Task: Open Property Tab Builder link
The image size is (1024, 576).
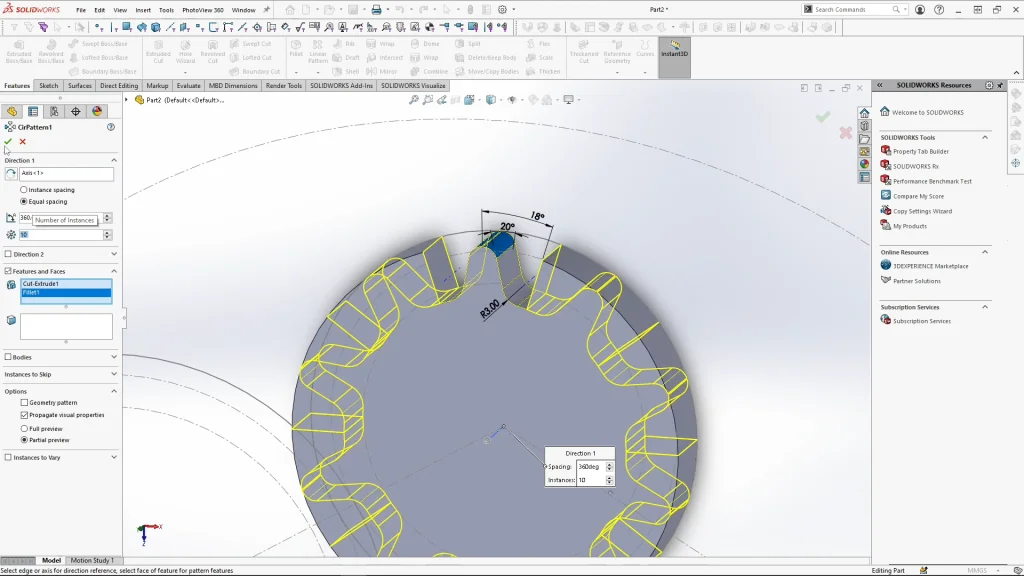Action: (x=920, y=151)
